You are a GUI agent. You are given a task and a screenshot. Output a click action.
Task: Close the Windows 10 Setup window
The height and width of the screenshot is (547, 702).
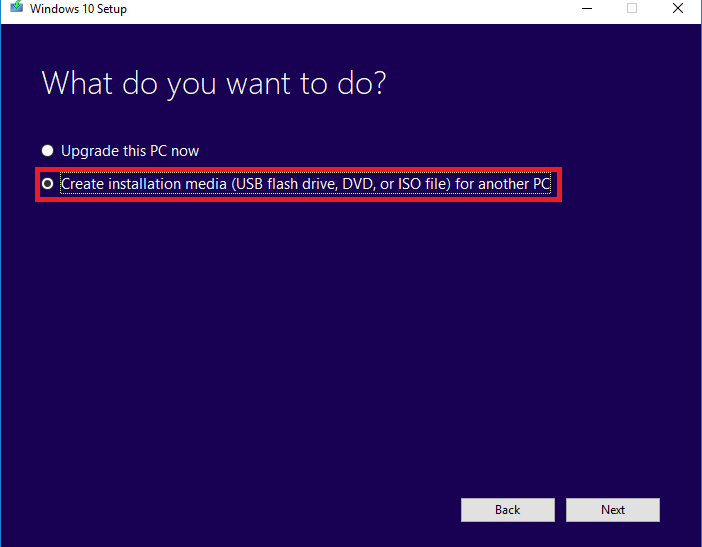coord(678,9)
